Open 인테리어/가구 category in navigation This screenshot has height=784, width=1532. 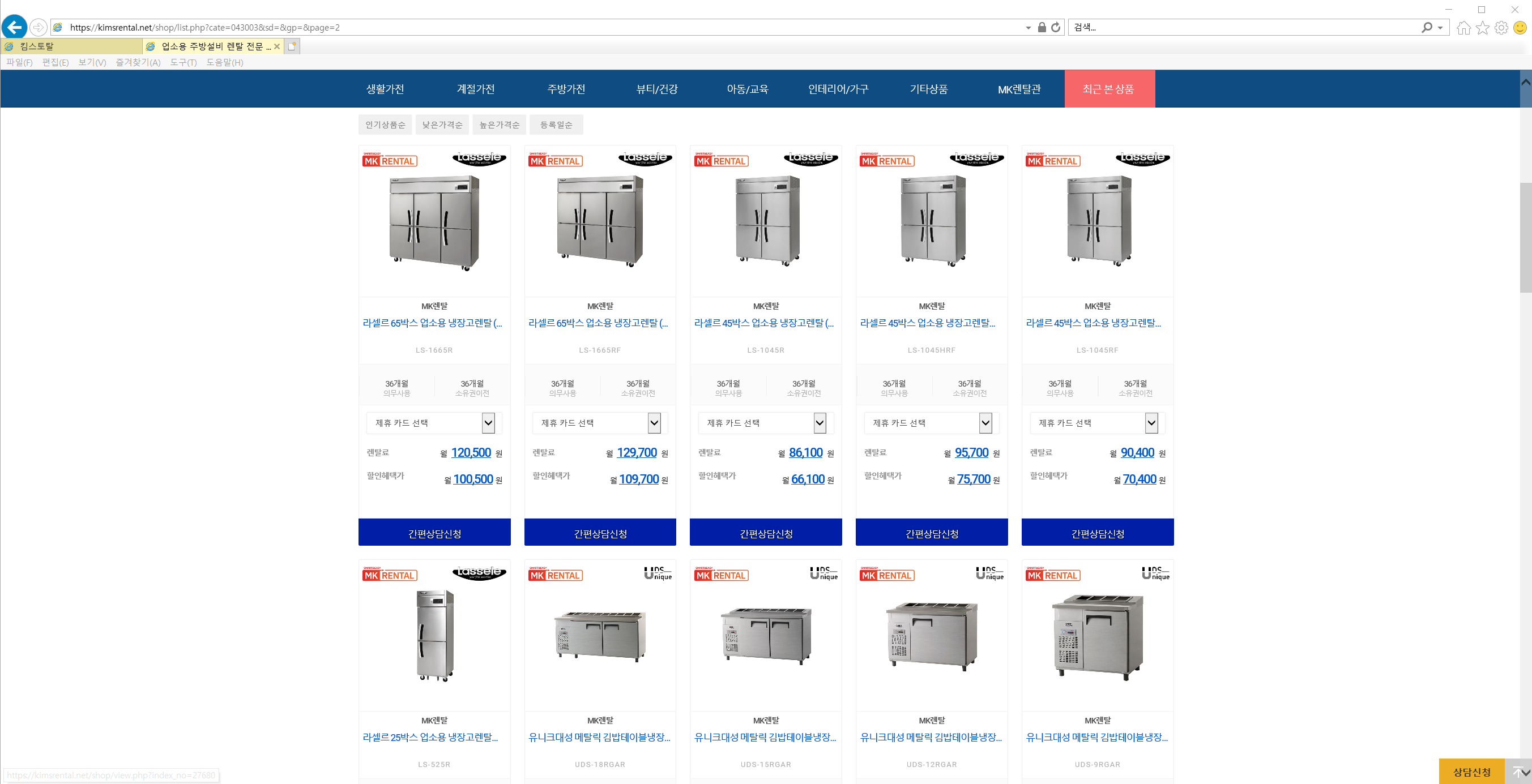coord(838,89)
